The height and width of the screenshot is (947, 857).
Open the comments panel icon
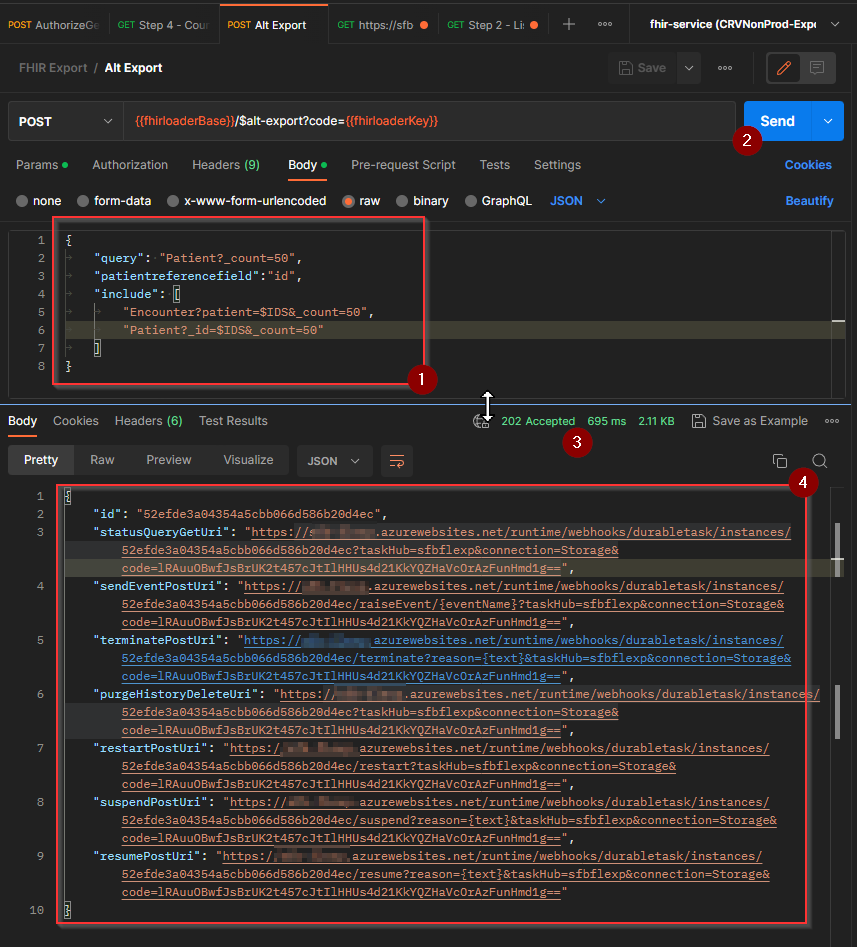tap(817, 68)
